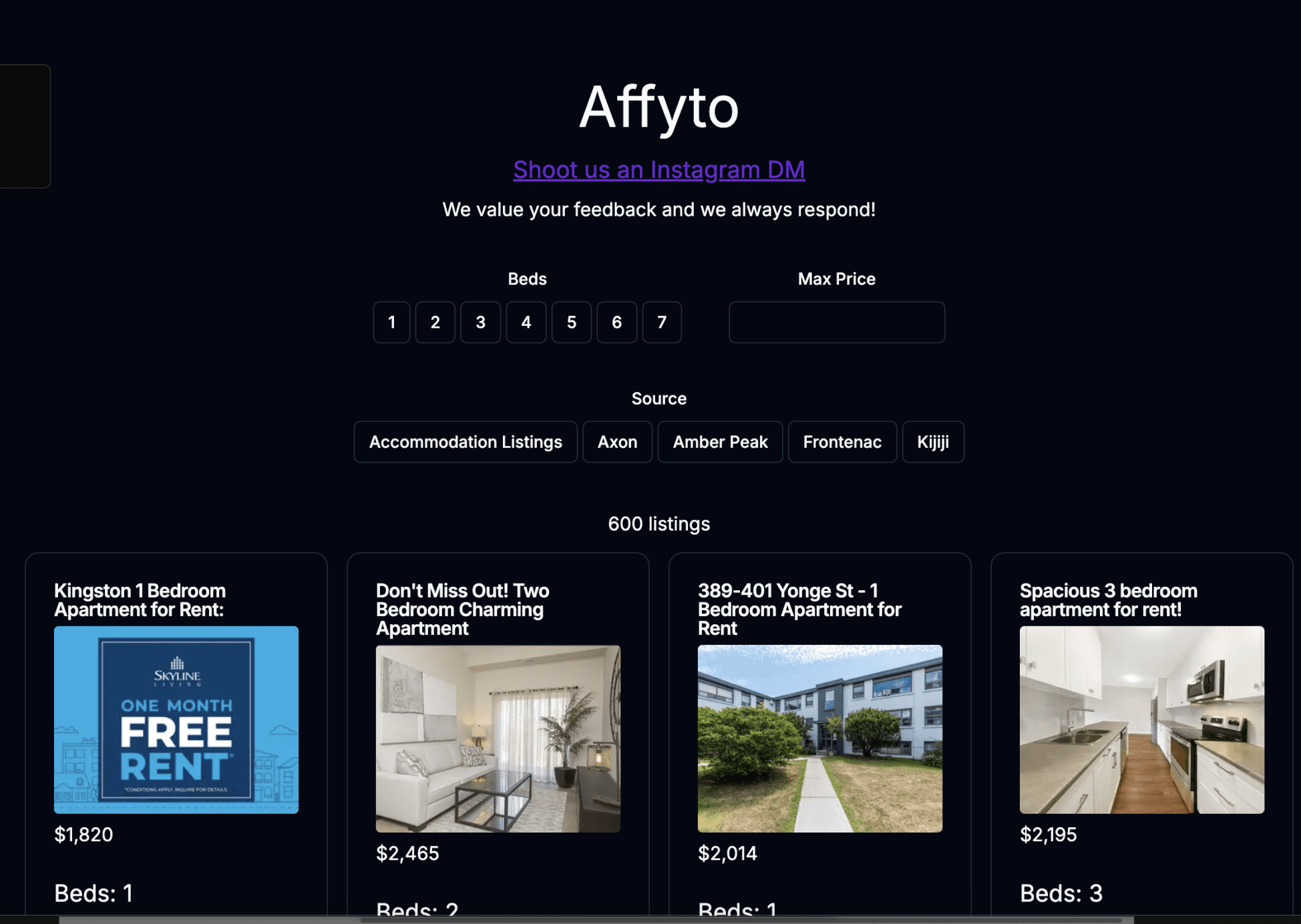Select the 3 beds filter button
Viewport: 1301px width, 924px height.
[480, 322]
